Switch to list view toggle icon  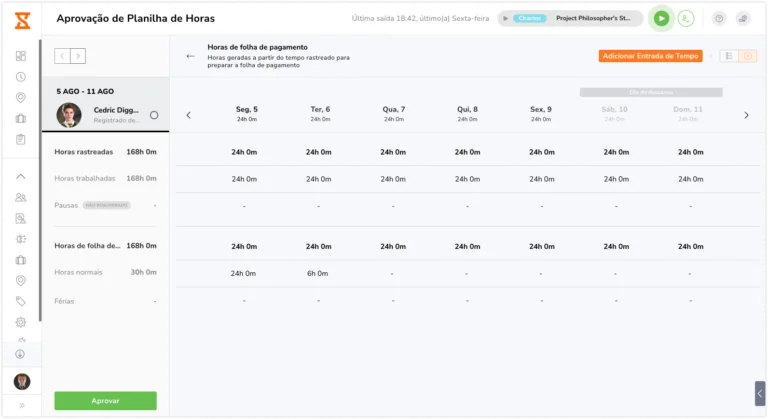pyautogui.click(x=729, y=56)
